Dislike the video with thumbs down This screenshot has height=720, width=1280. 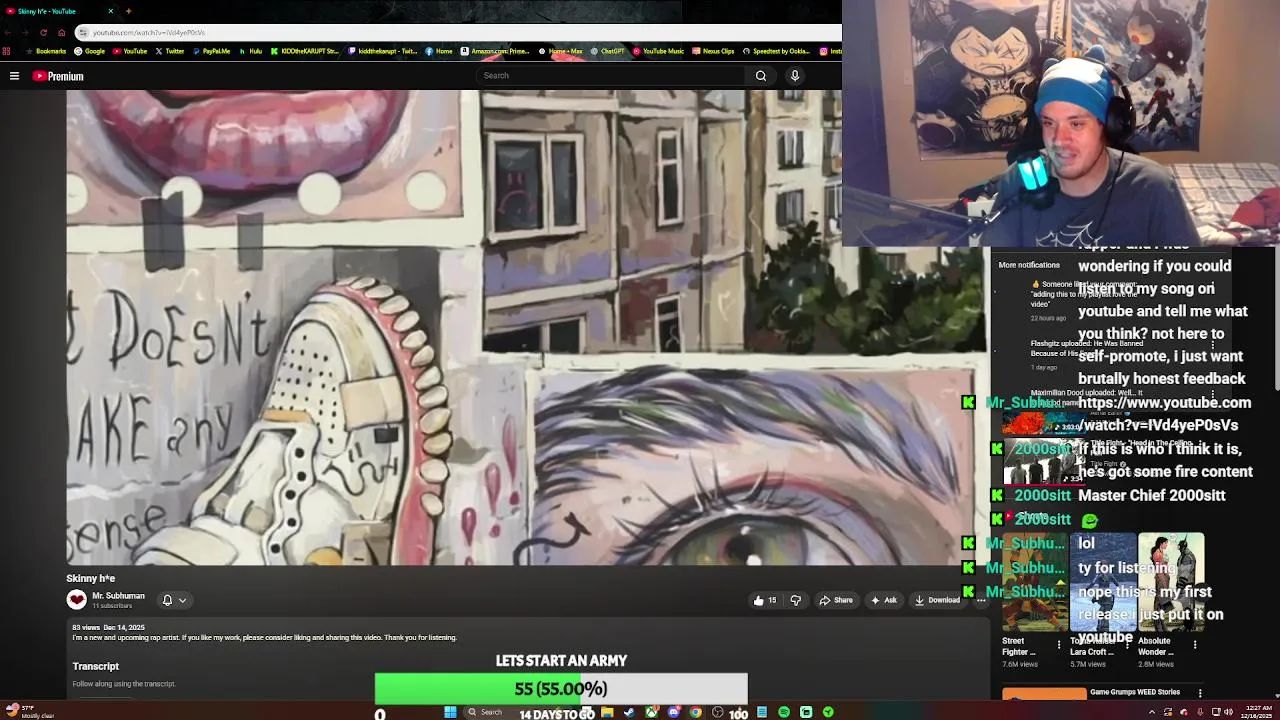coord(796,600)
